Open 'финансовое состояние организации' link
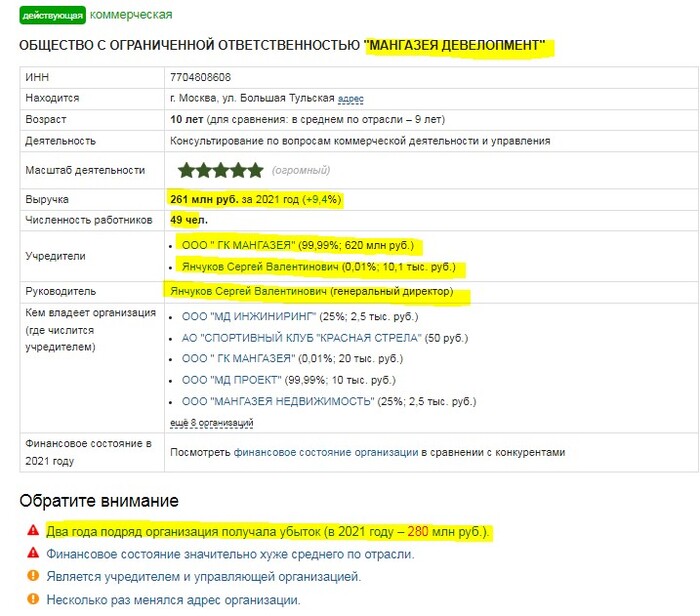The image size is (700, 616). (x=326, y=452)
